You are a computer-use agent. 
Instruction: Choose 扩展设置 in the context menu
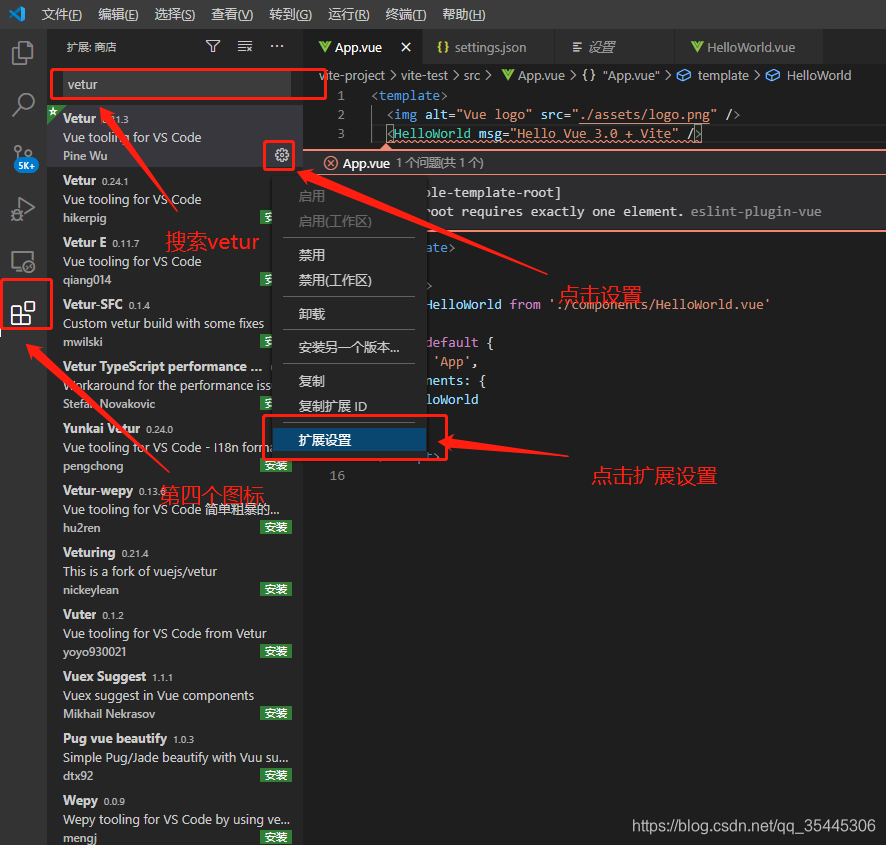tap(349, 440)
